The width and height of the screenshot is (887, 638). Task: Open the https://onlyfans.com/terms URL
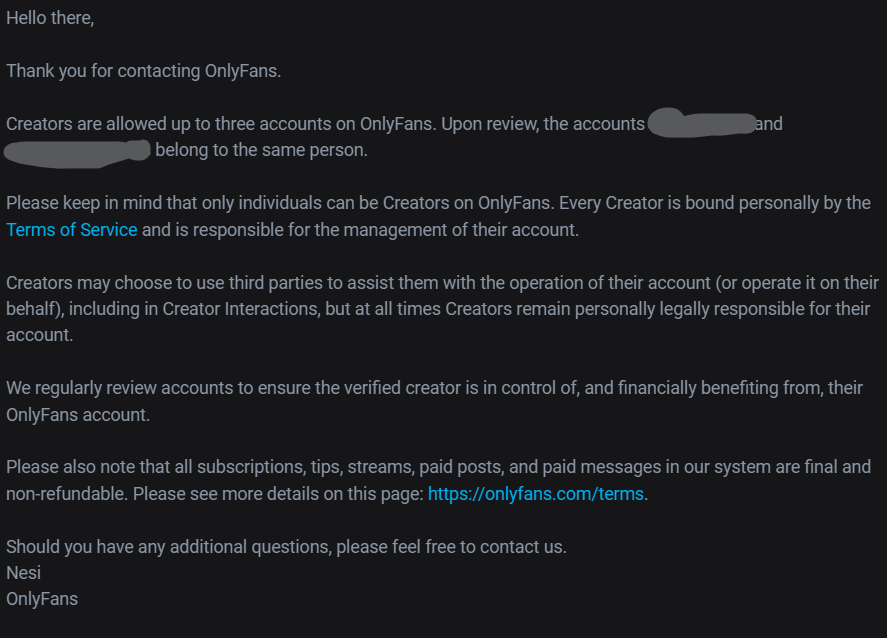pos(535,494)
